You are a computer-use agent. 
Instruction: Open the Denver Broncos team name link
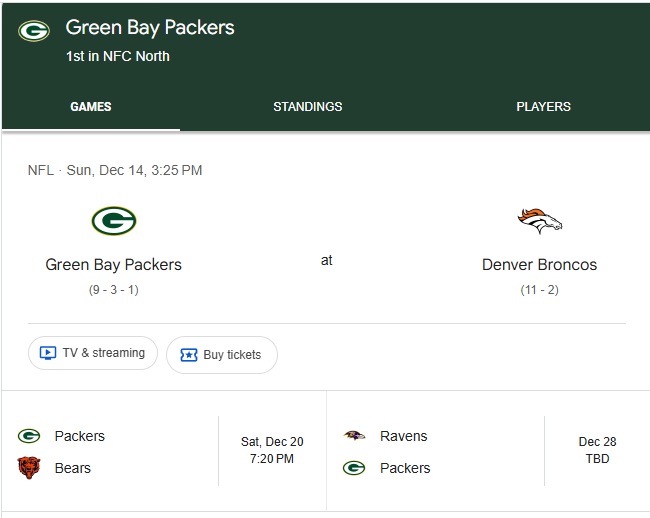[539, 265]
